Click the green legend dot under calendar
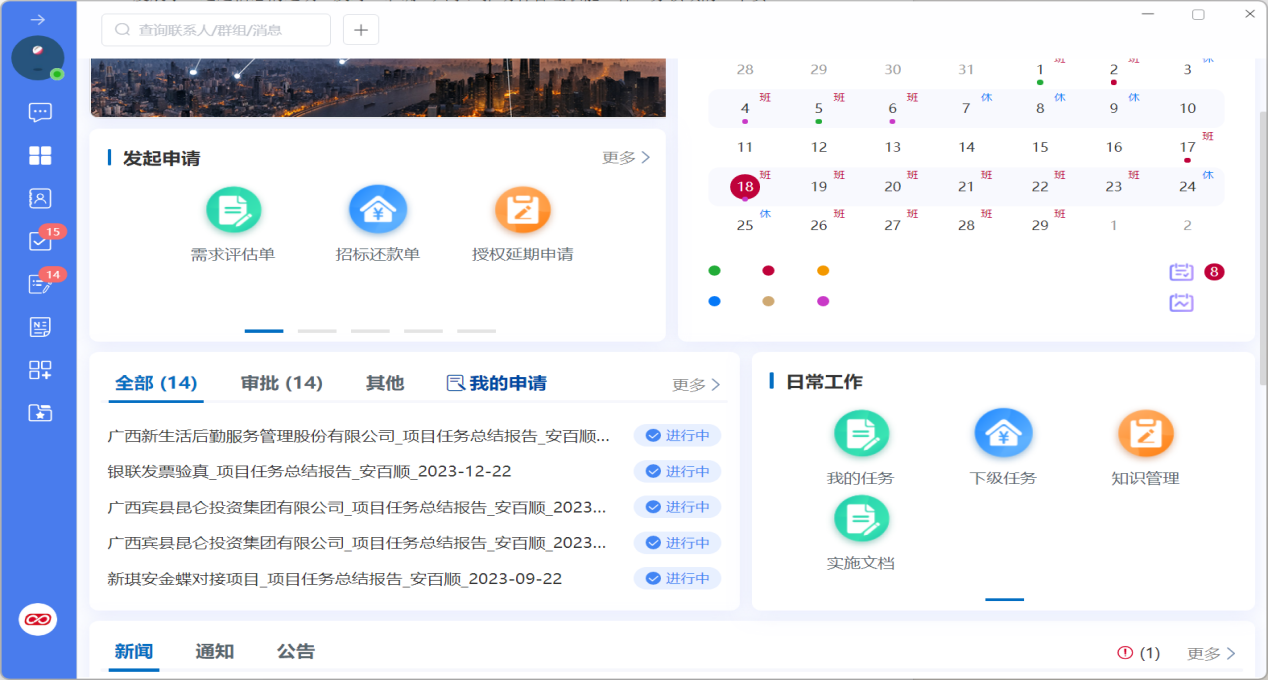1268x680 pixels. click(x=714, y=271)
